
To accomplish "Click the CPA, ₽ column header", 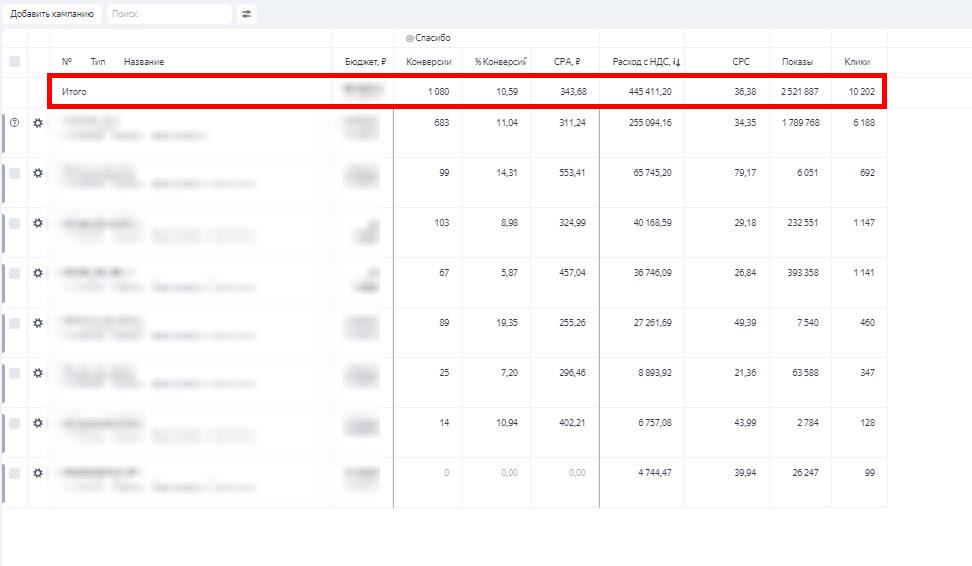I will coord(567,61).
